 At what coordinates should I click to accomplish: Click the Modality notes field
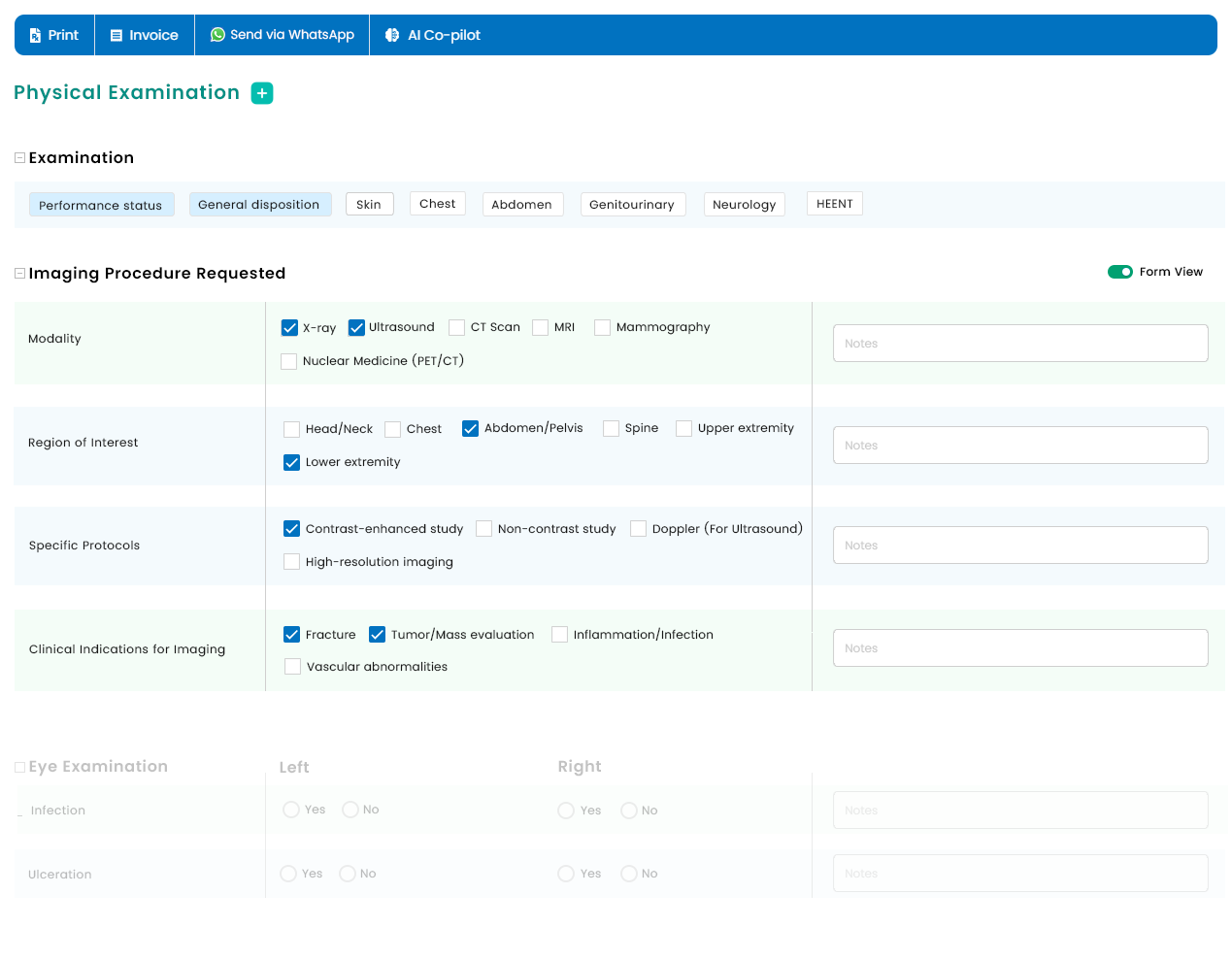point(1020,344)
